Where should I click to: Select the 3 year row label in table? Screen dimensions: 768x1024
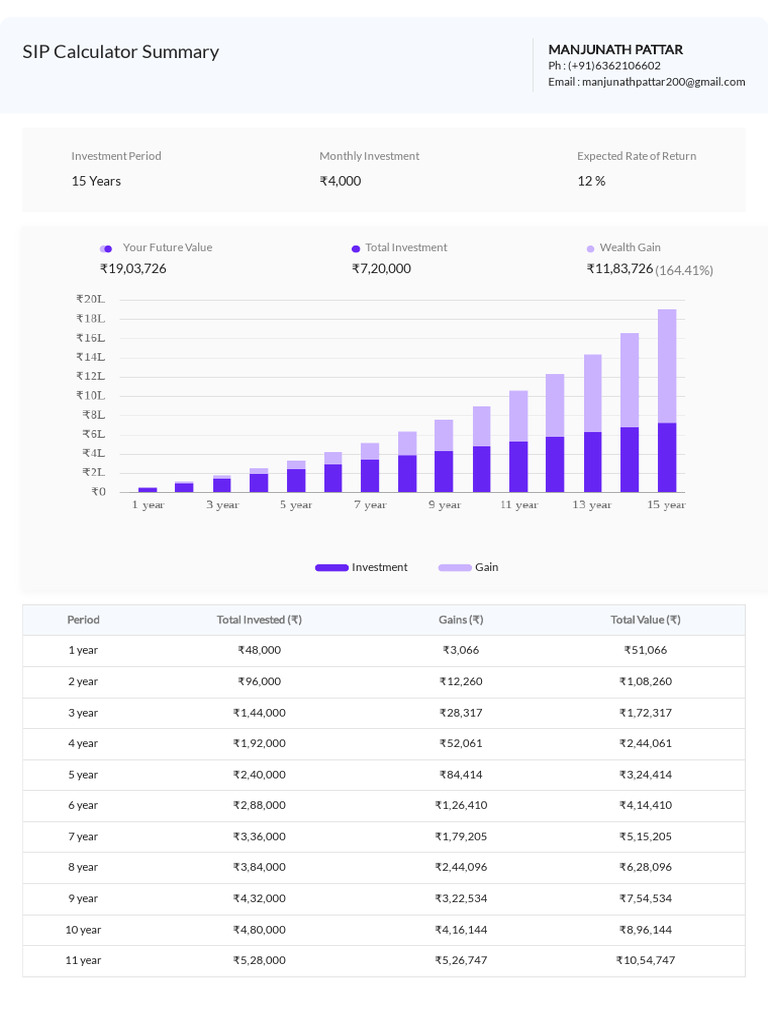pos(83,713)
